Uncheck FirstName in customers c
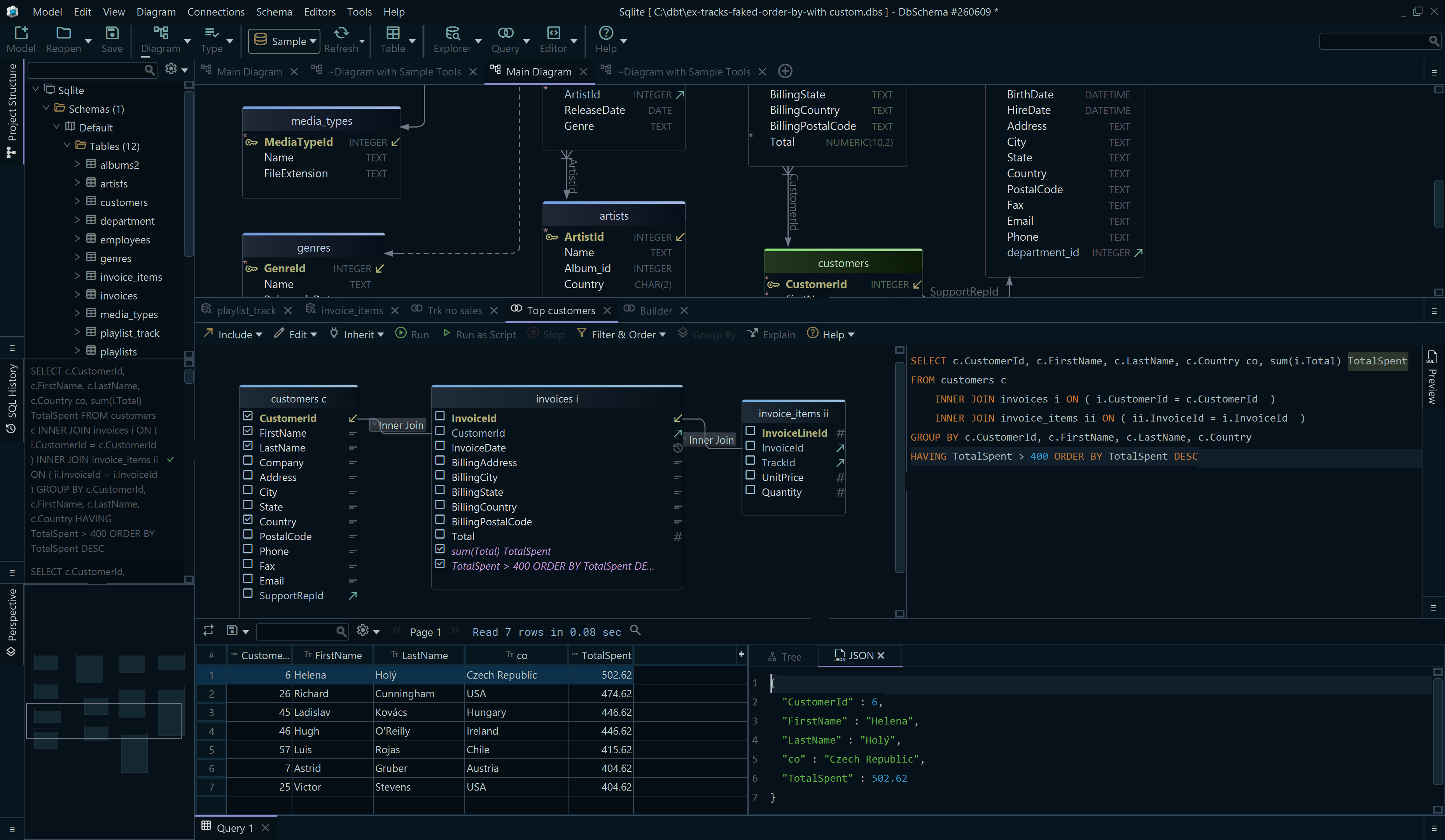The image size is (1445, 840). 248,430
